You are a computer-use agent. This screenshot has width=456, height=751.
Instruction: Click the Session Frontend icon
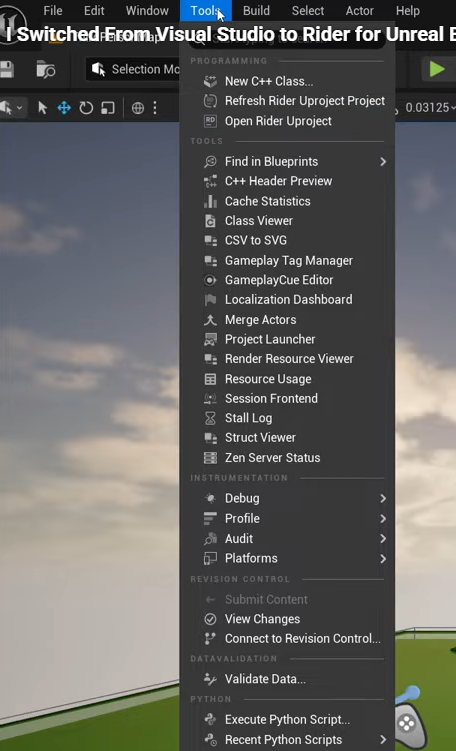pos(210,398)
